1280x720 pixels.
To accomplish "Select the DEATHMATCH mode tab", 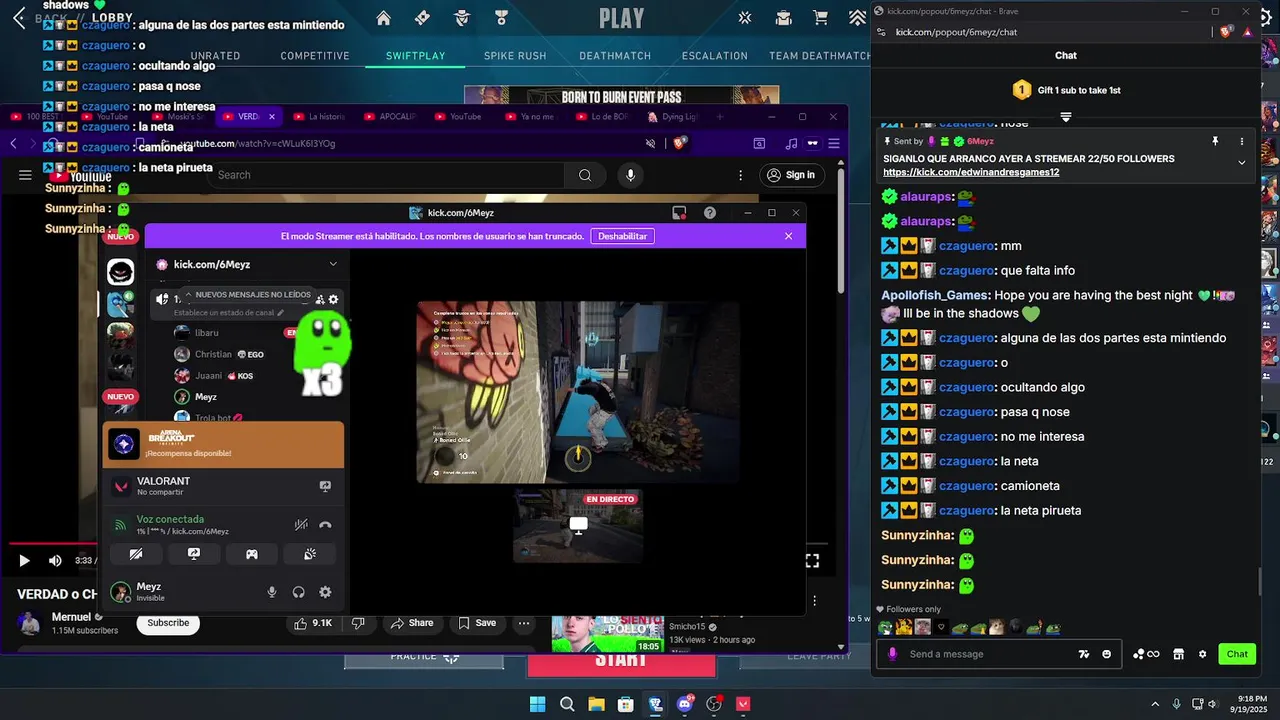I will [x=615, y=56].
